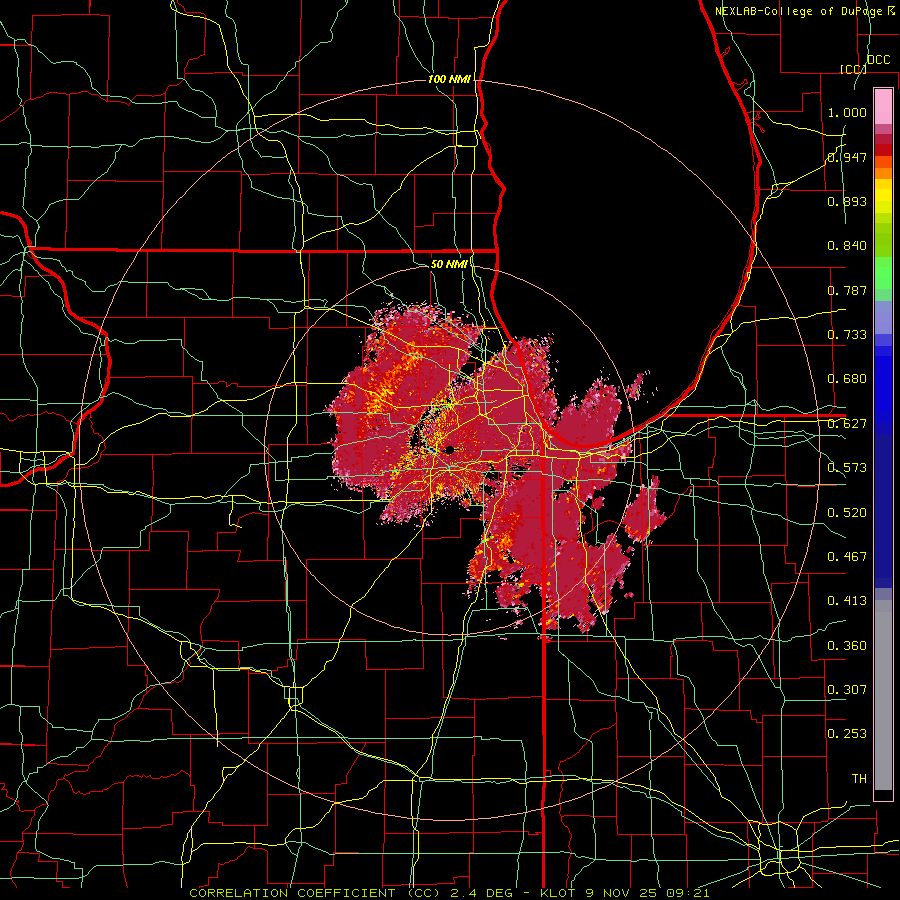900x900 pixels.
Task: Click the pink top segment of the color bar
Action: click(883, 106)
